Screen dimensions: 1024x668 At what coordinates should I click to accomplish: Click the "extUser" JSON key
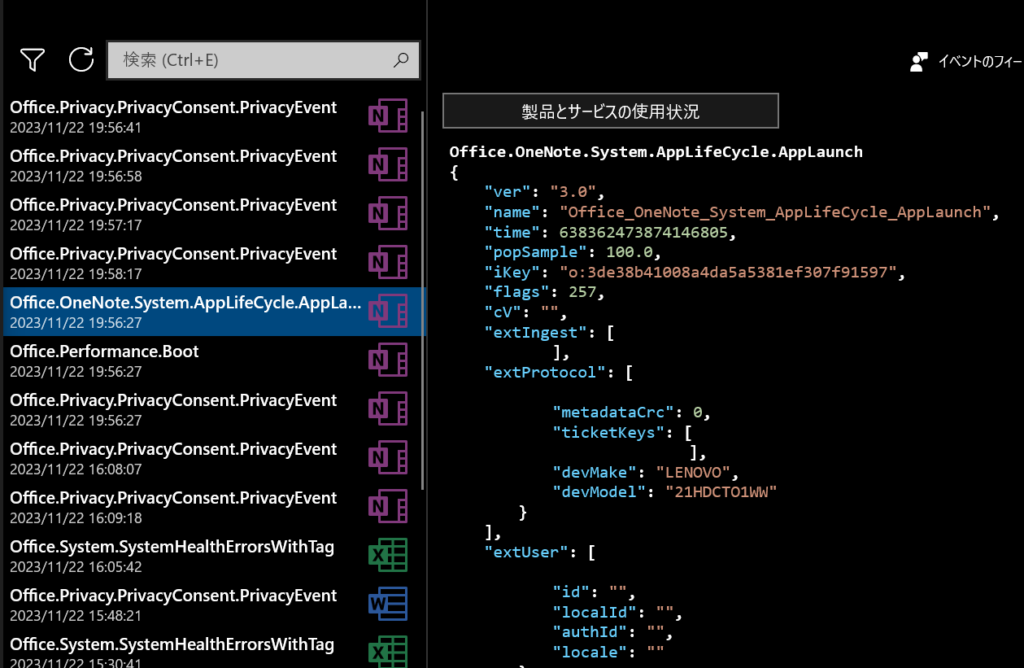(526, 552)
